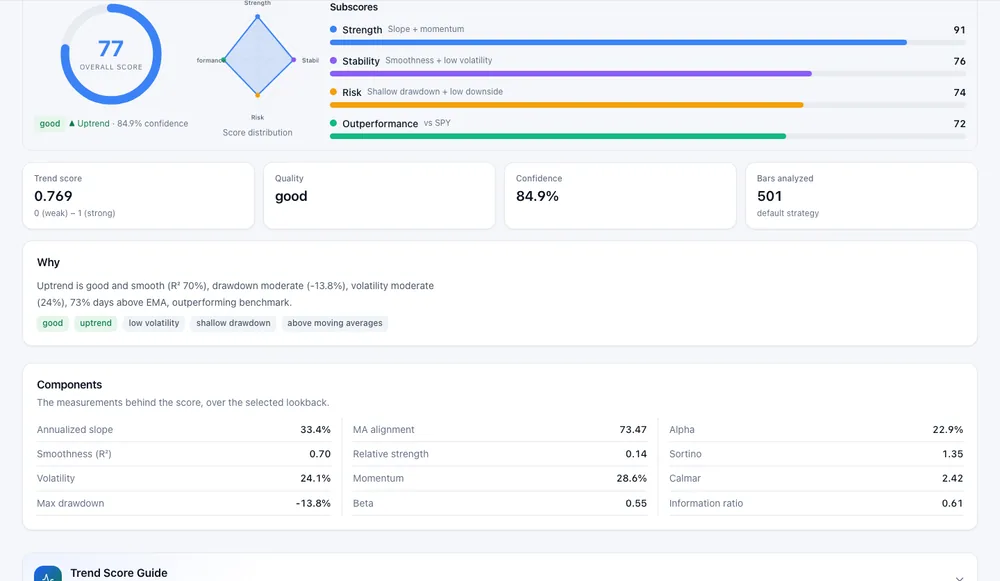Viewport: 1000px width, 581px height.
Task: Click the good tag in Why section
Action: click(53, 323)
